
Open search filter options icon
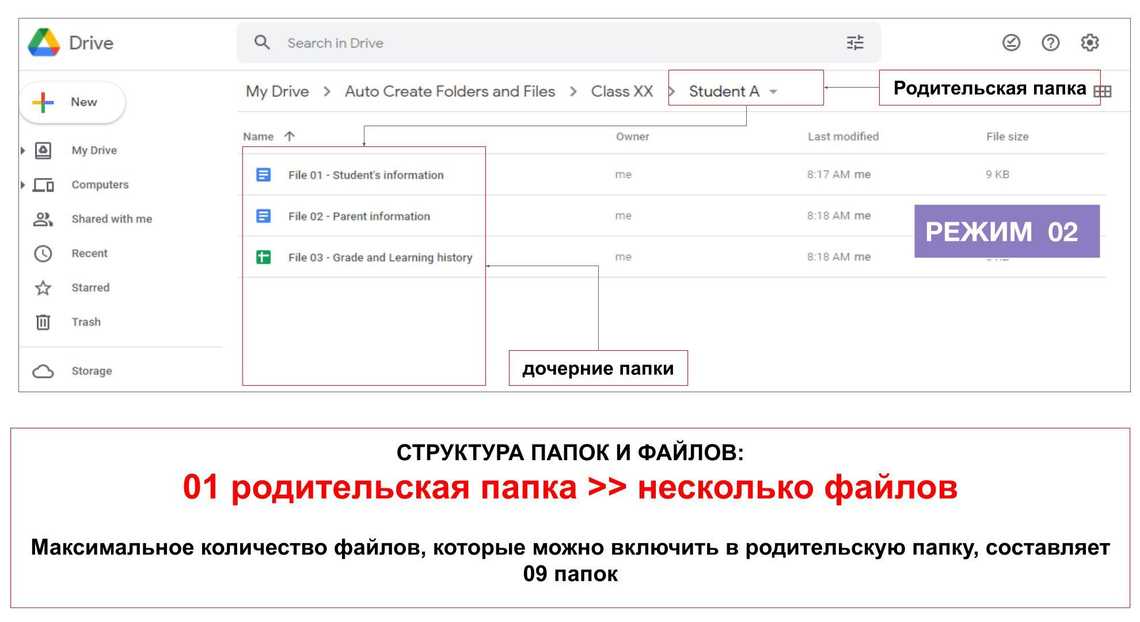[855, 43]
